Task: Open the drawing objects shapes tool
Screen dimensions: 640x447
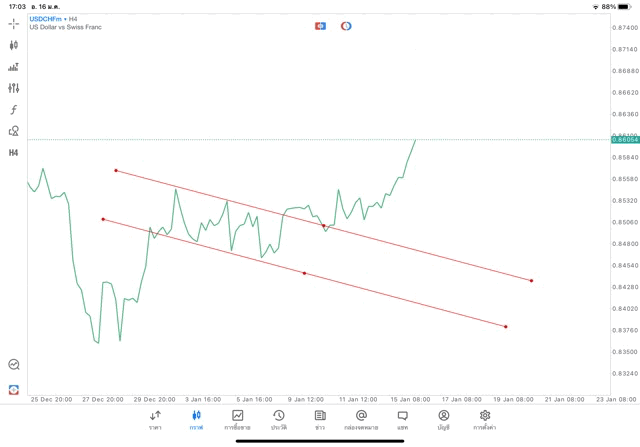Action: (14, 131)
